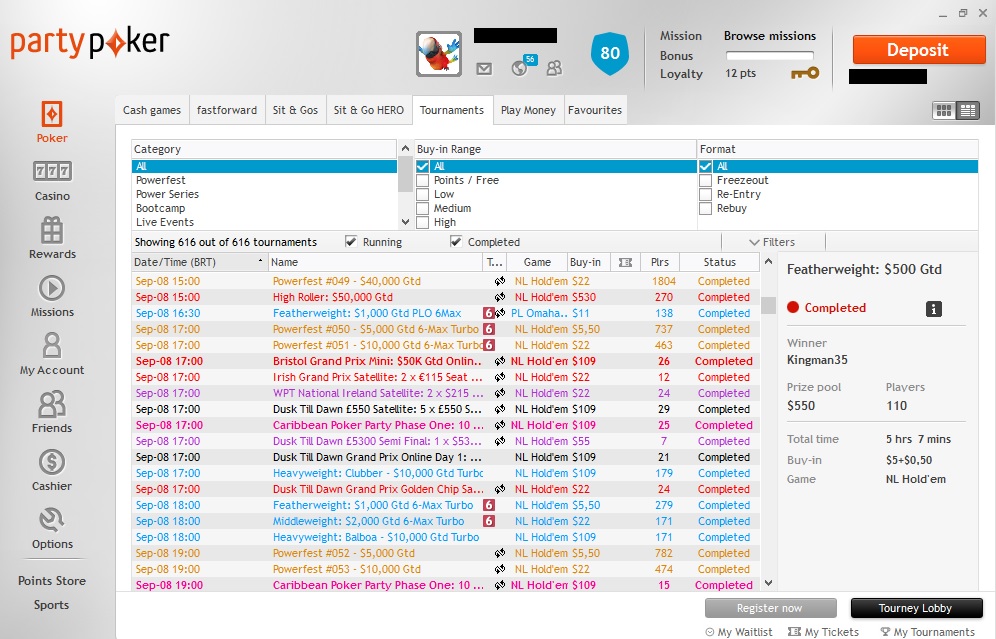Expand the Filters dropdown

(x=772, y=242)
